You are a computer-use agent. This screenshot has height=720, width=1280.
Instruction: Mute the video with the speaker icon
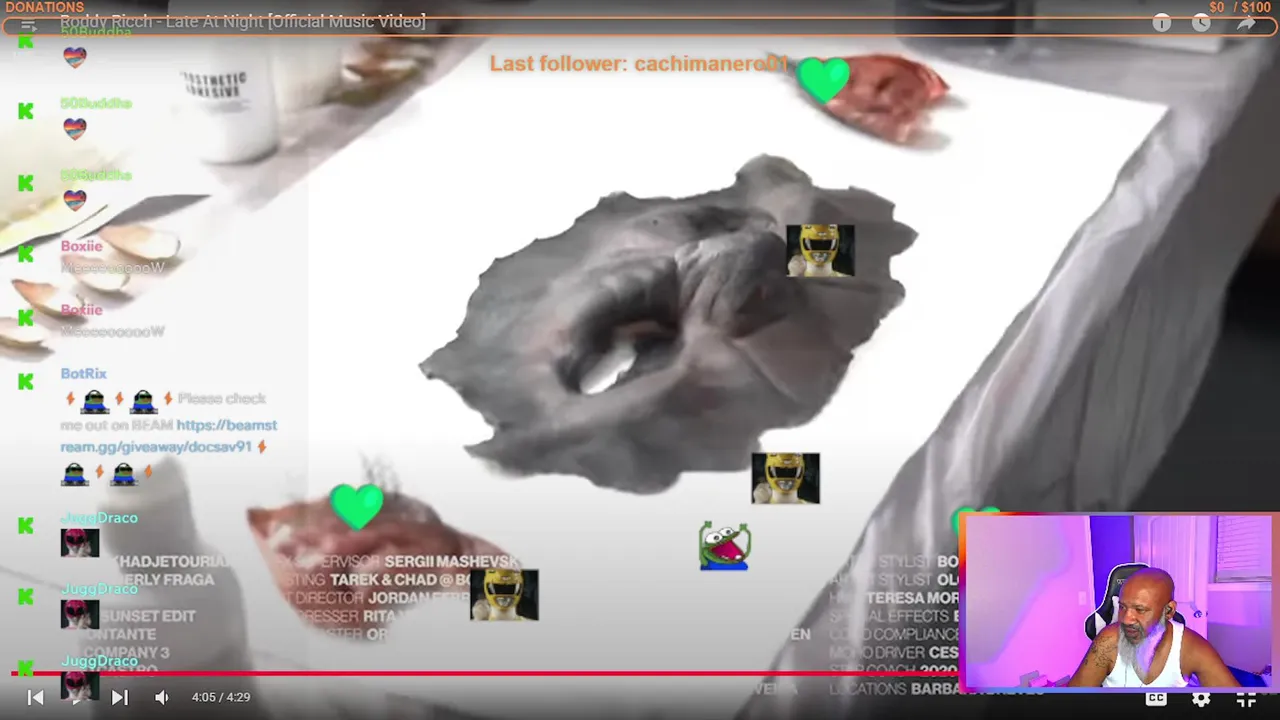coord(162,698)
